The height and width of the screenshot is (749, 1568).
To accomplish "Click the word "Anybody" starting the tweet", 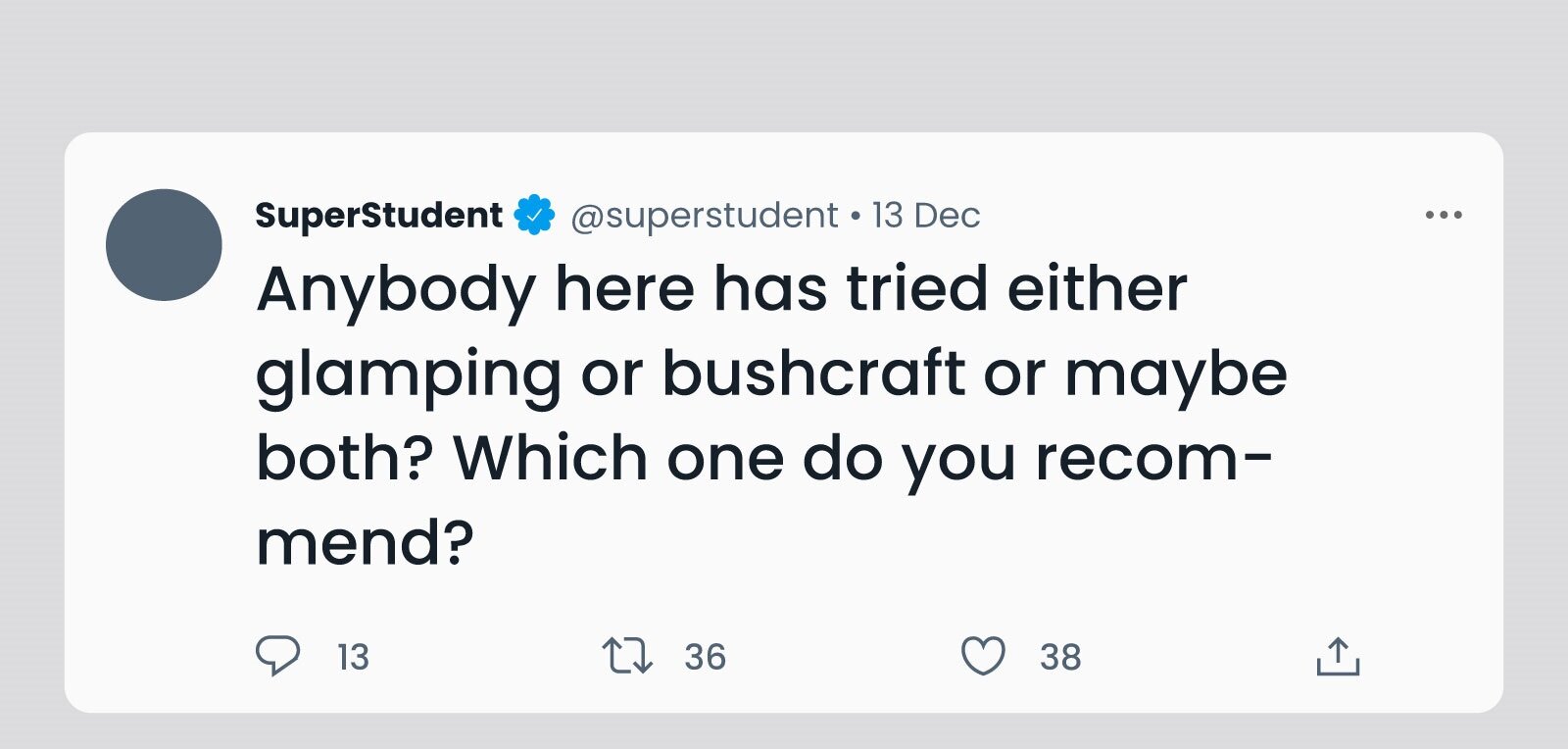I will click(396, 290).
